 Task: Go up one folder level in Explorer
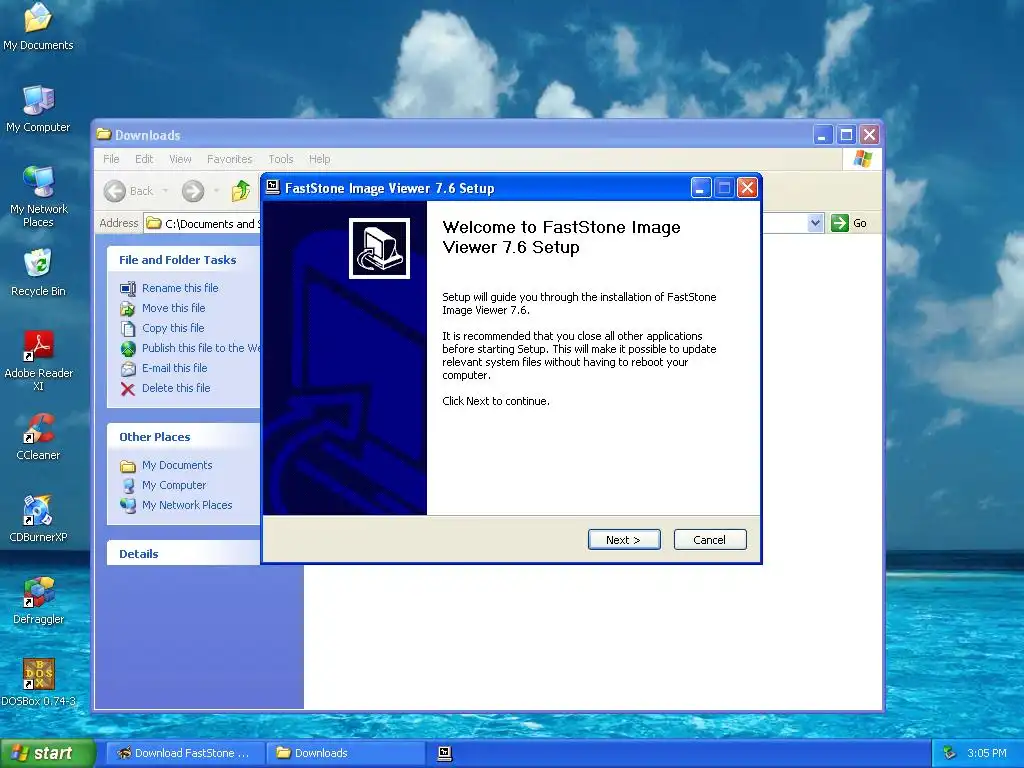pos(240,191)
